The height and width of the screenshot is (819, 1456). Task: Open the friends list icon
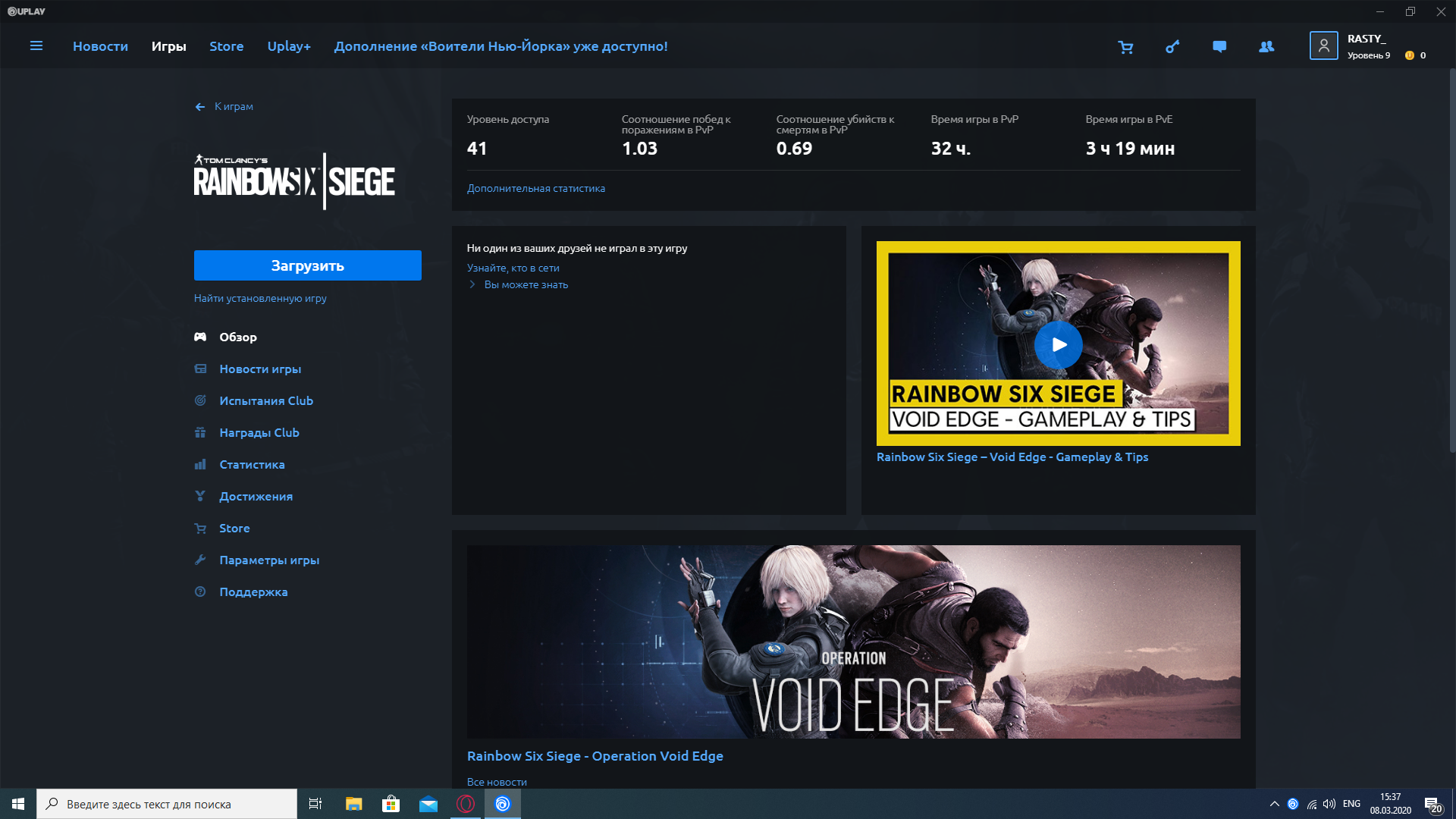click(1266, 47)
